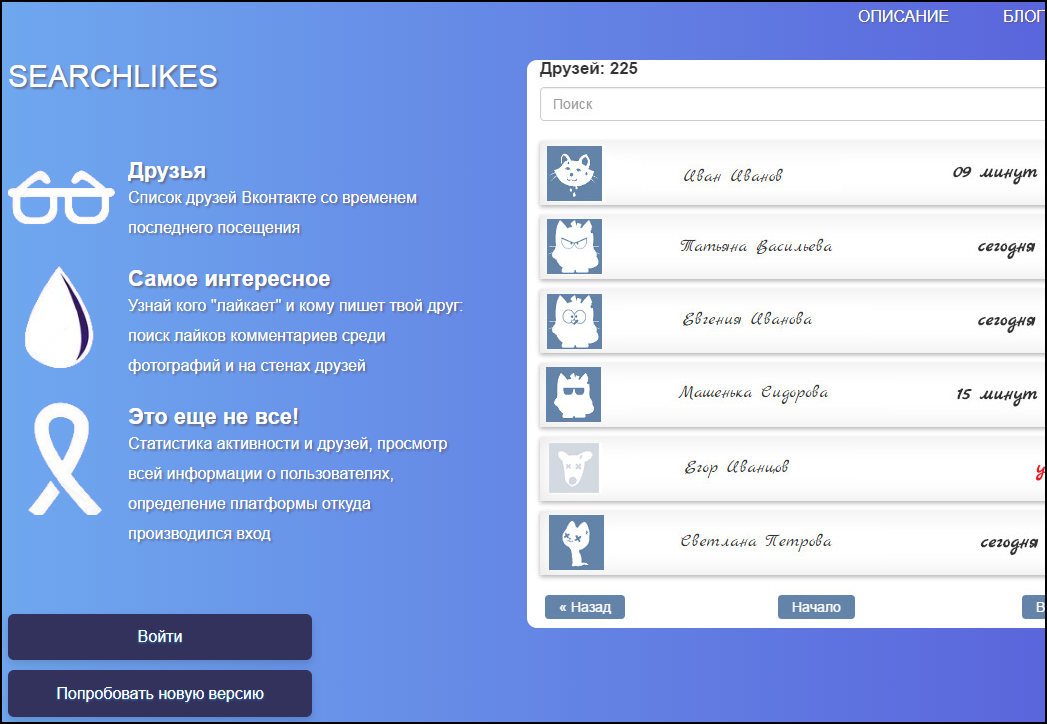Open the БЛОГ menu item
The width and height of the screenshot is (1047, 724).
pos(1024,16)
